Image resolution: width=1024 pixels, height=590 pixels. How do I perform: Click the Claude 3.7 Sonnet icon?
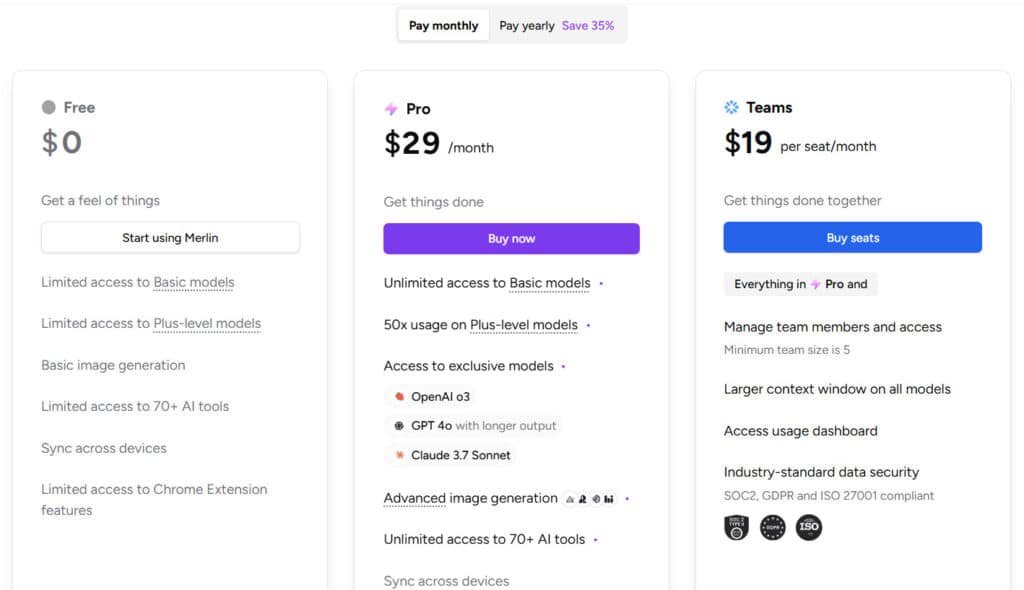click(x=400, y=455)
